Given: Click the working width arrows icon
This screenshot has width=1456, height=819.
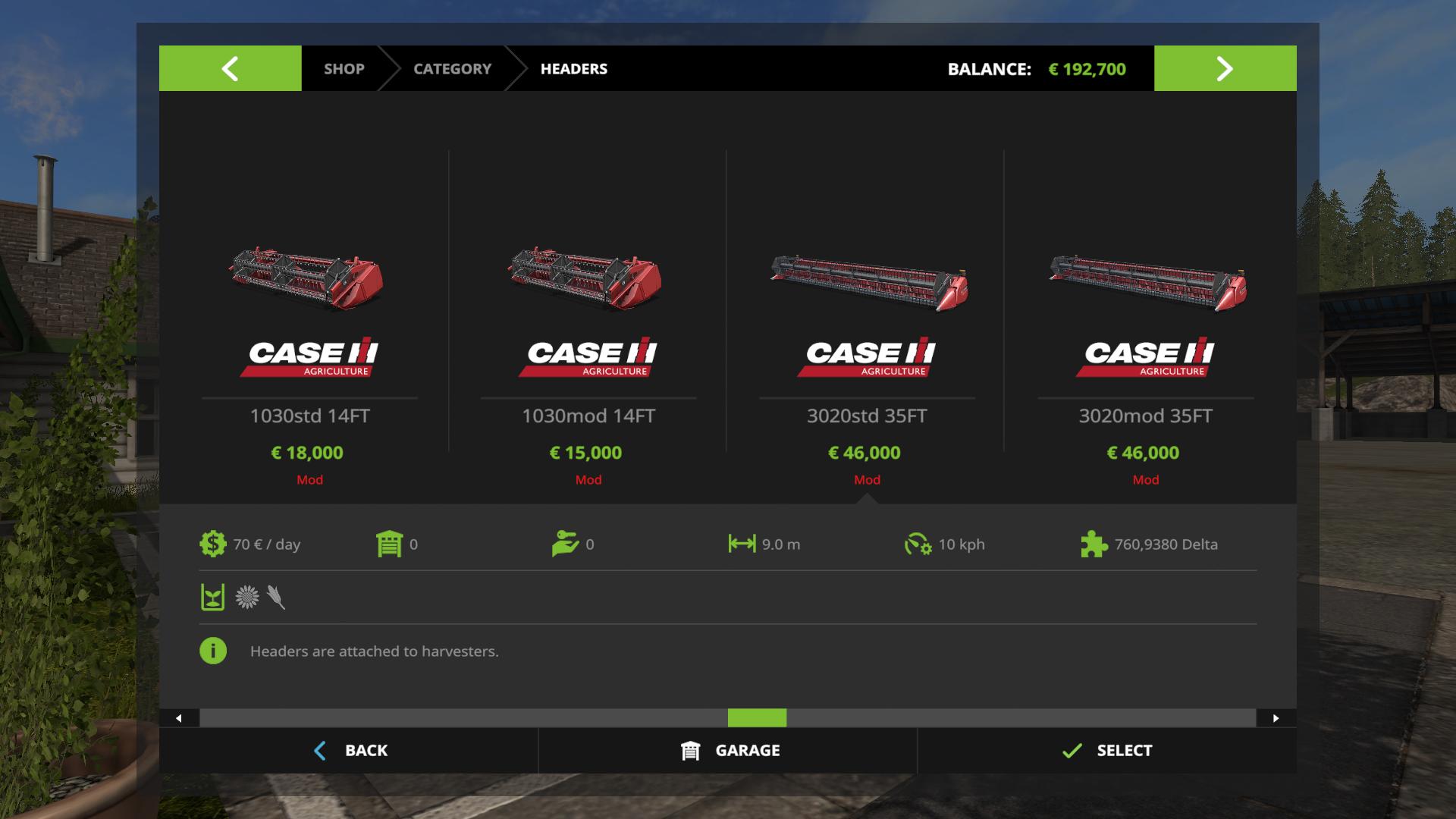Looking at the screenshot, I should [x=742, y=544].
